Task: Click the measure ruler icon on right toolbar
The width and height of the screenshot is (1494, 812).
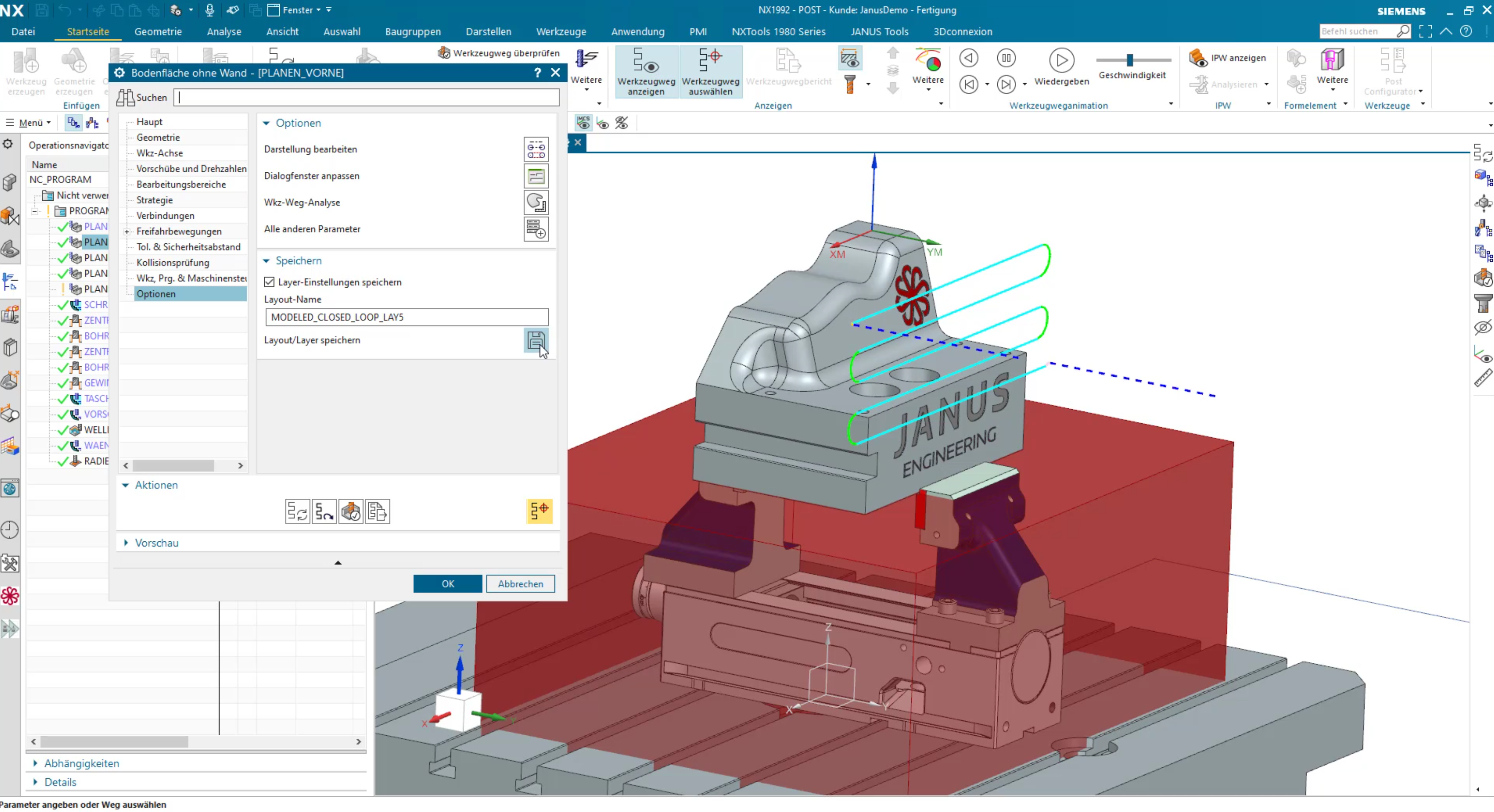Action: click(1483, 379)
